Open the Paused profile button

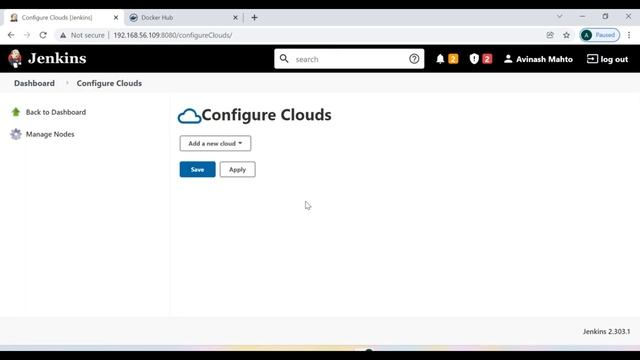click(x=599, y=35)
